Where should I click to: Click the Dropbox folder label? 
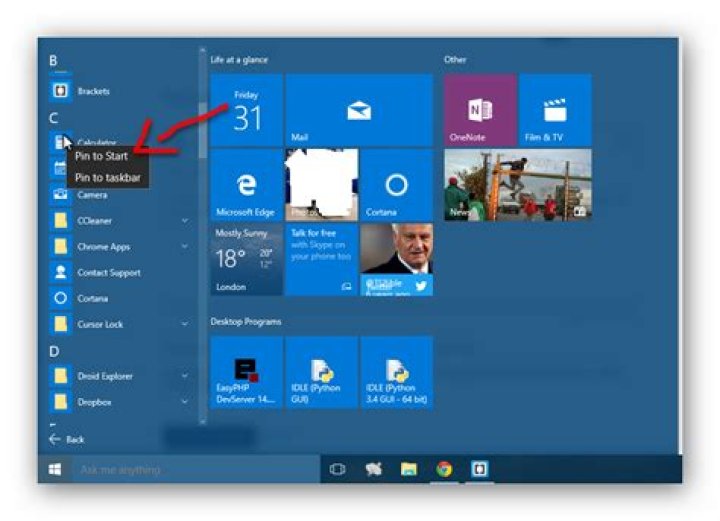(94, 402)
